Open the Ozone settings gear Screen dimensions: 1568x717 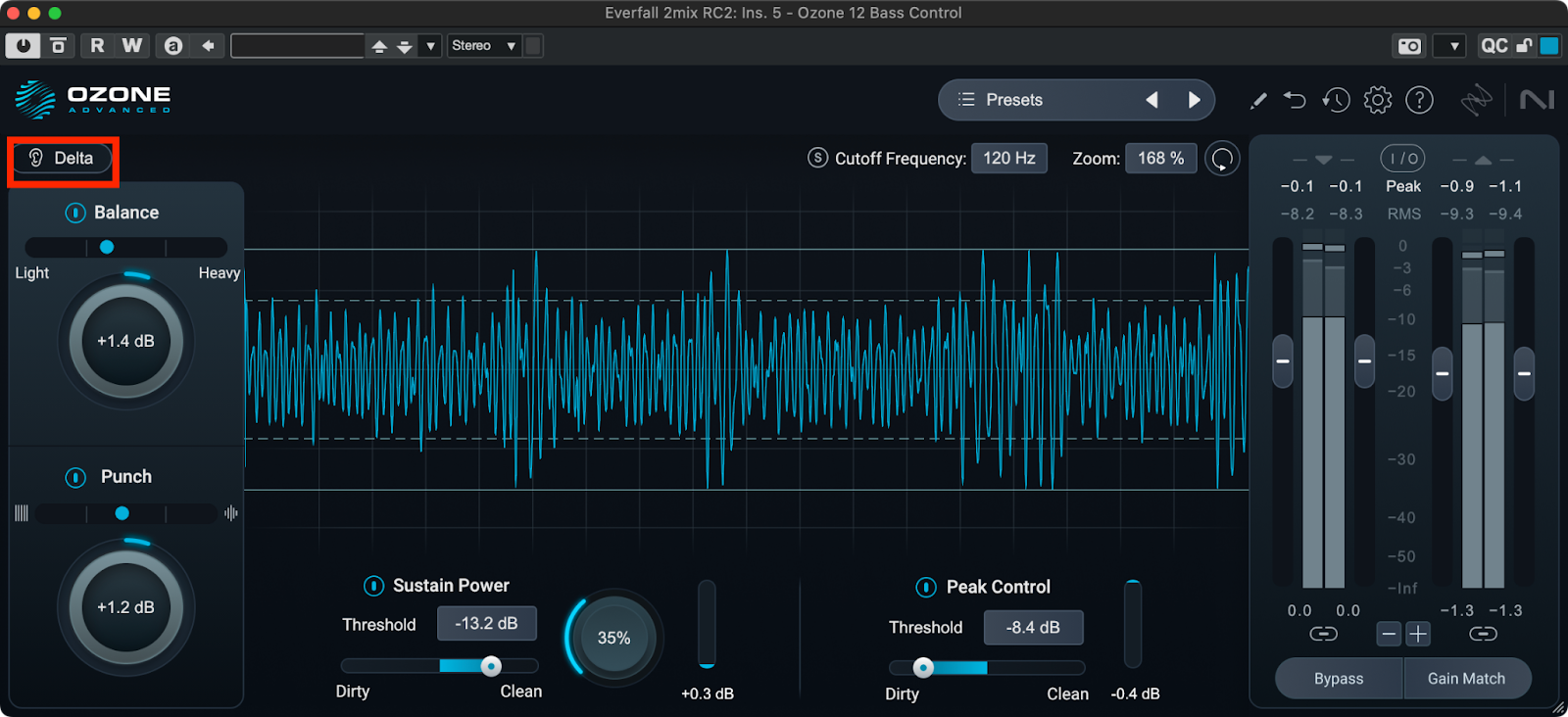(x=1377, y=100)
